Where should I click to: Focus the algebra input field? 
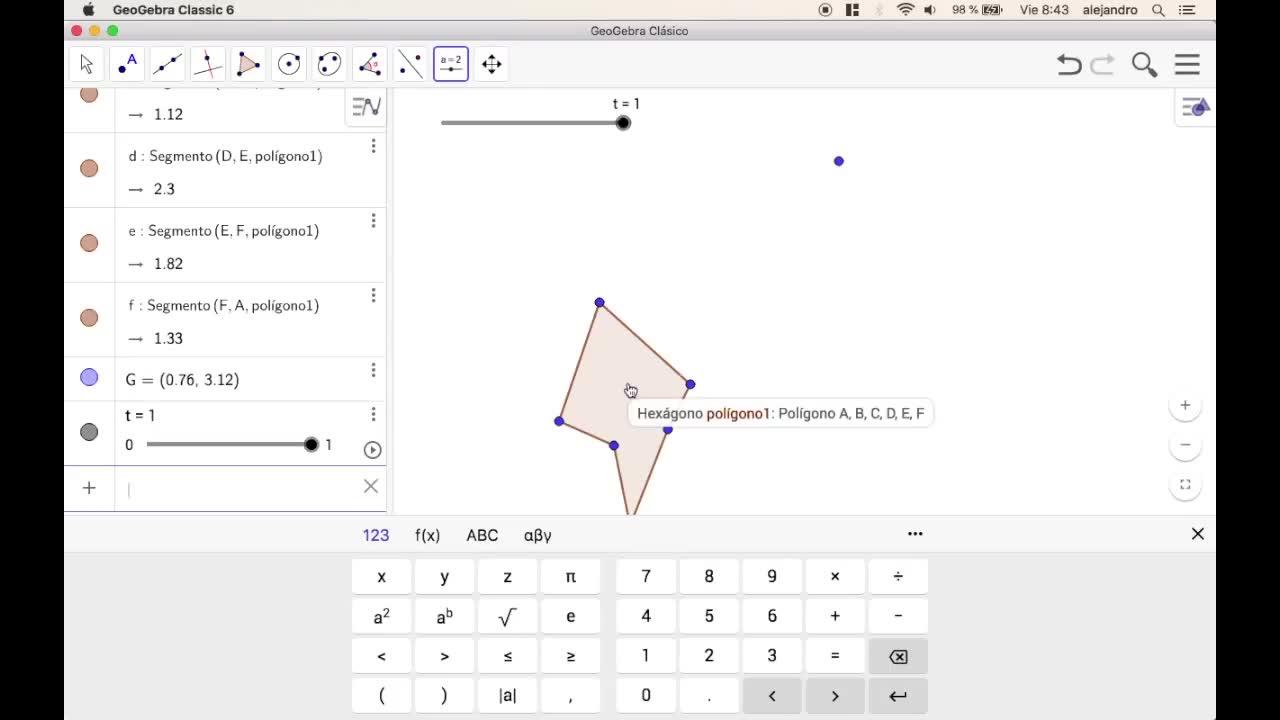[240, 488]
